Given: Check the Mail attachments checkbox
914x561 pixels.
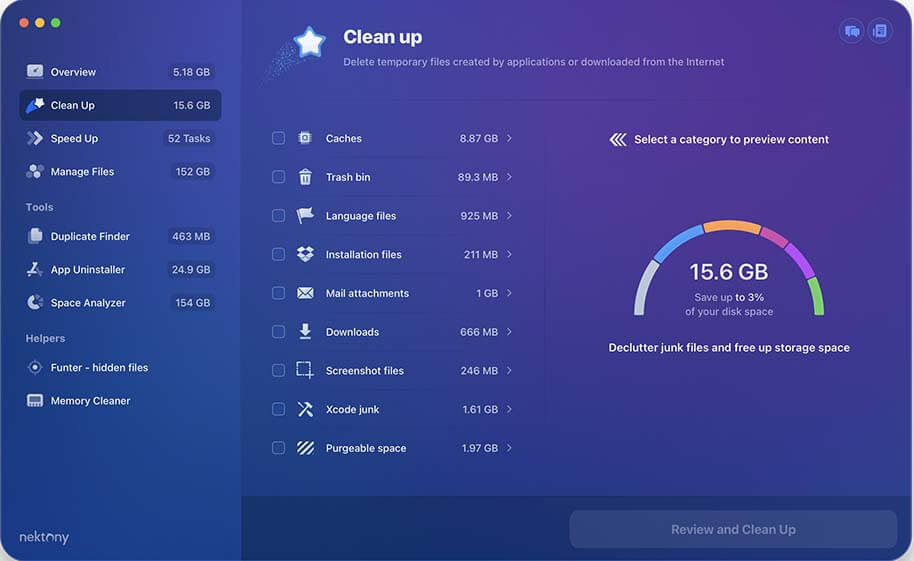Looking at the screenshot, I should coord(279,293).
